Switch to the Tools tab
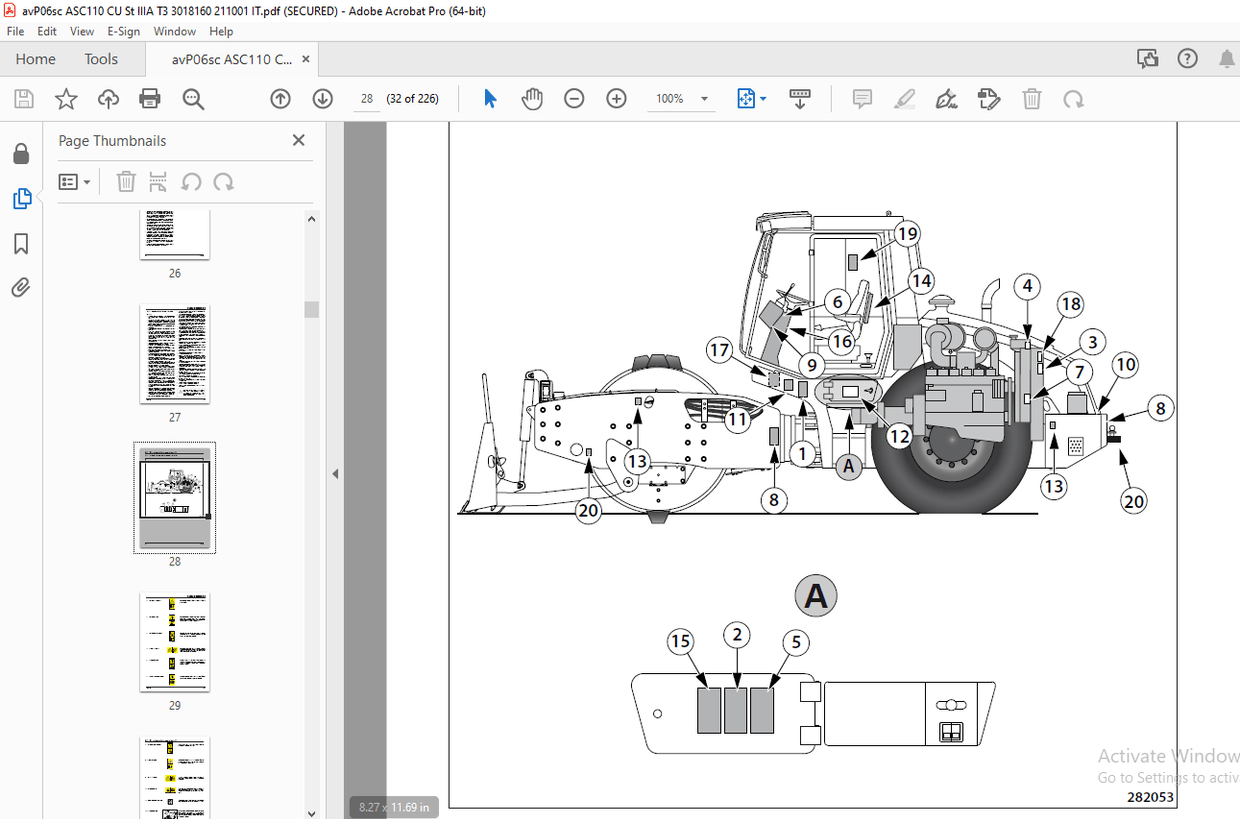1240x819 pixels. [100, 59]
